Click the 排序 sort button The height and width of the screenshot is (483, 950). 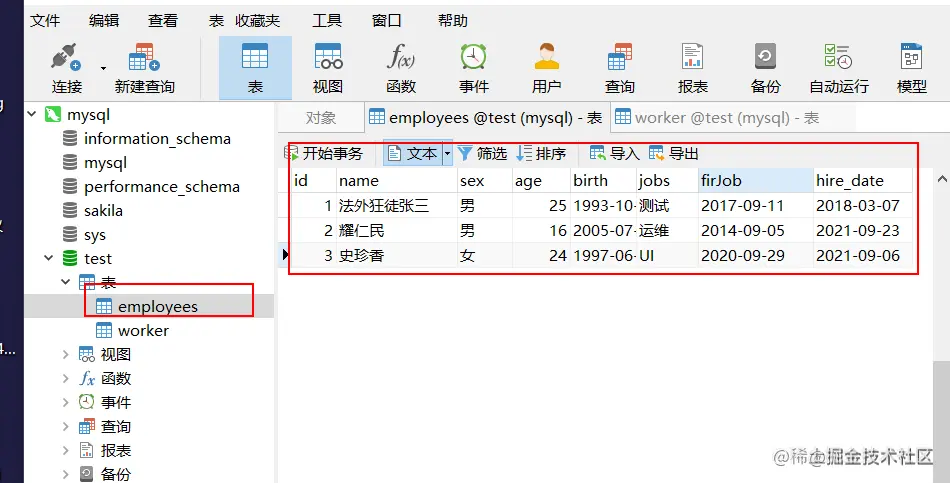click(541, 154)
